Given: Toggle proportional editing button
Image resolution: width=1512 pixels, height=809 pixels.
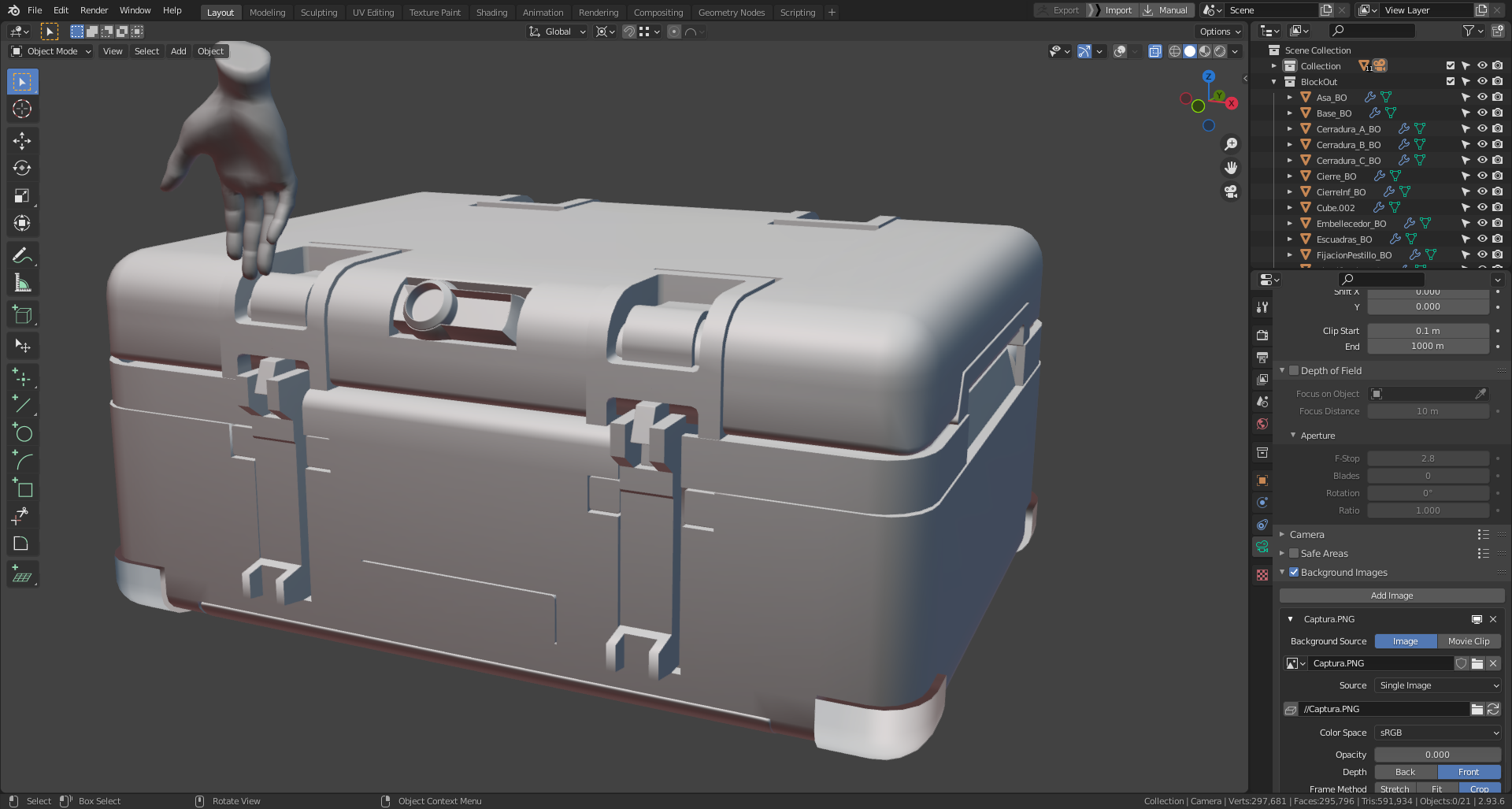Looking at the screenshot, I should (x=674, y=32).
